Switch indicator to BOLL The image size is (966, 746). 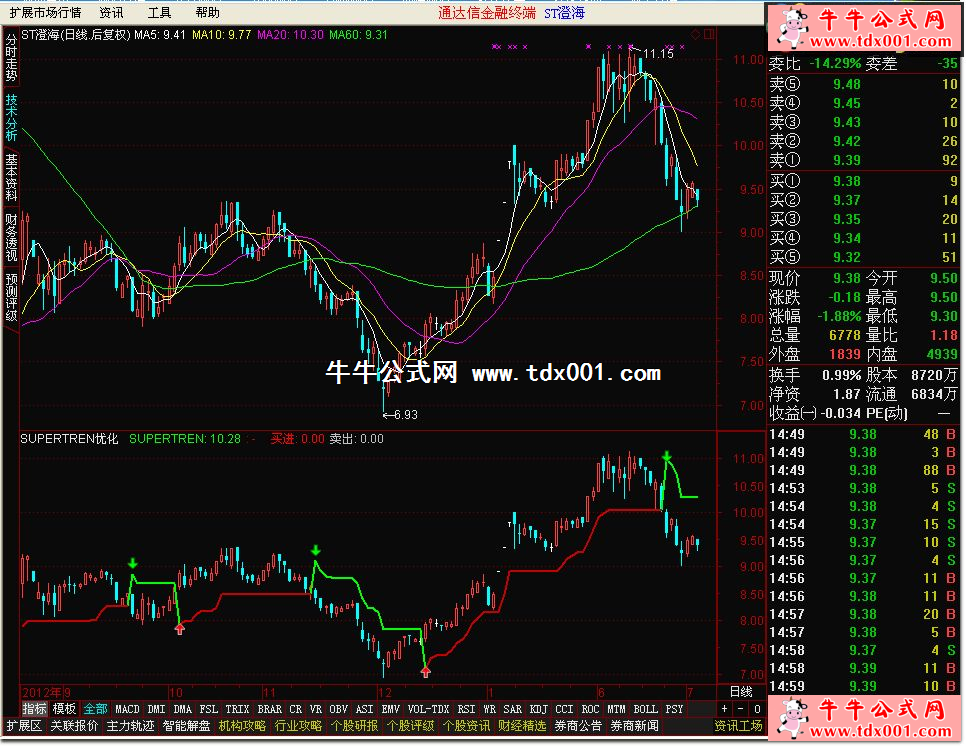click(645, 709)
